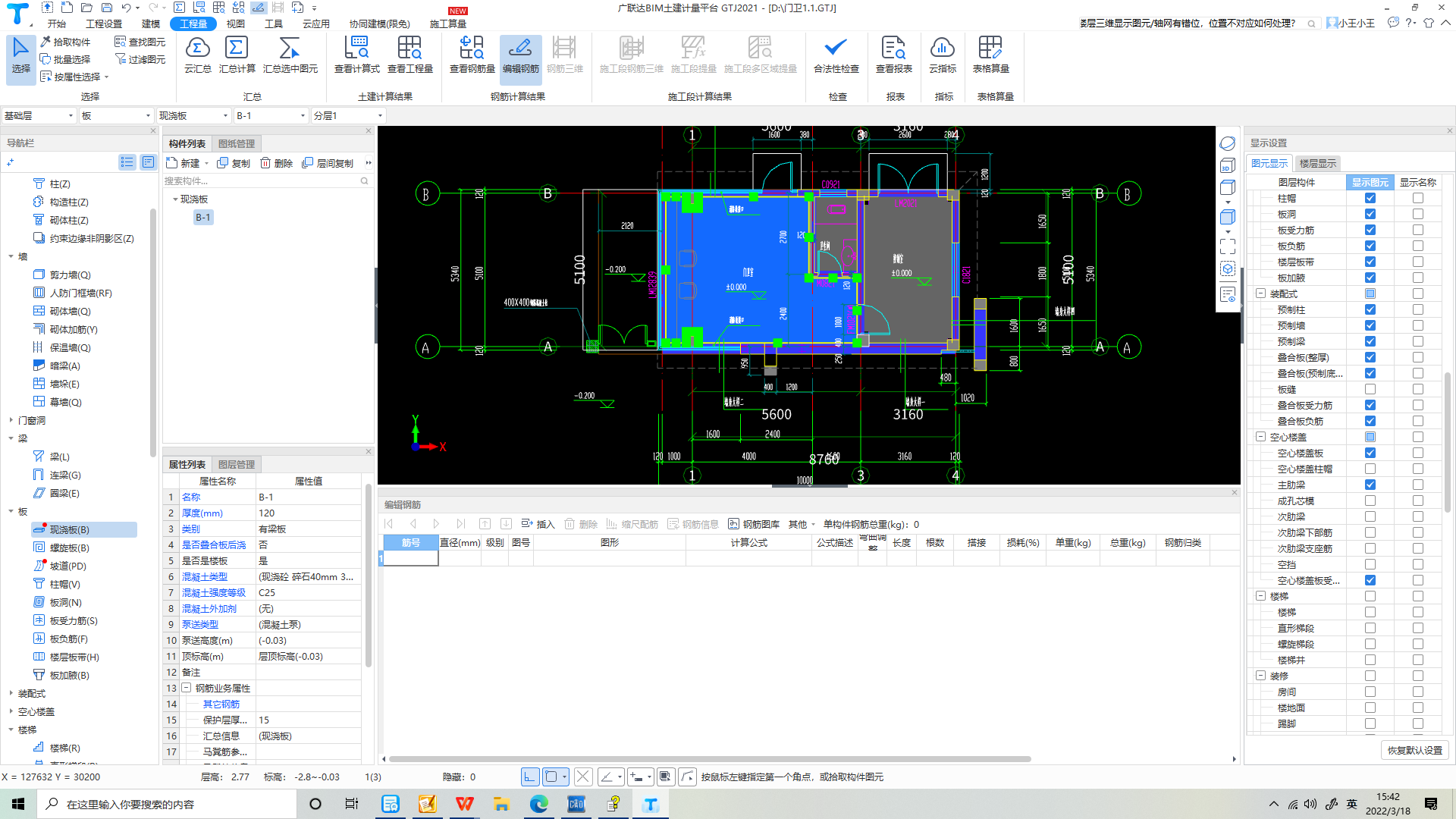Collapse the 装配式 display group
This screenshot has width=1456, height=819.
1260,293
